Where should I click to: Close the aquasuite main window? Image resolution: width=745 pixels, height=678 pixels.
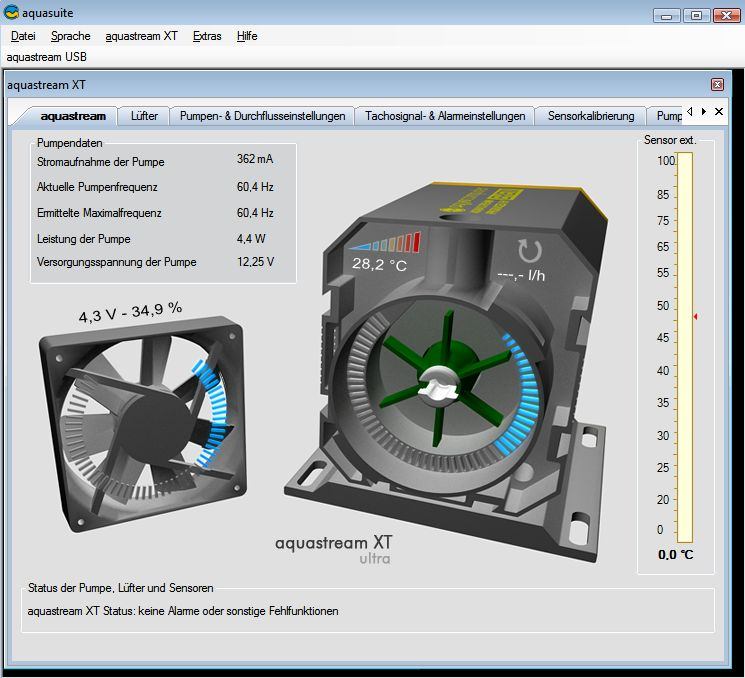(x=726, y=16)
